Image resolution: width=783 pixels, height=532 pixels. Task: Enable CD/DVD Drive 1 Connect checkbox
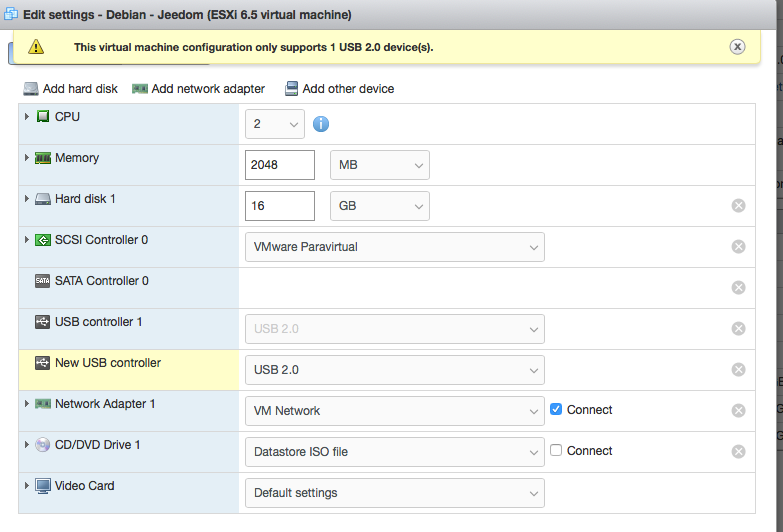pos(556,451)
